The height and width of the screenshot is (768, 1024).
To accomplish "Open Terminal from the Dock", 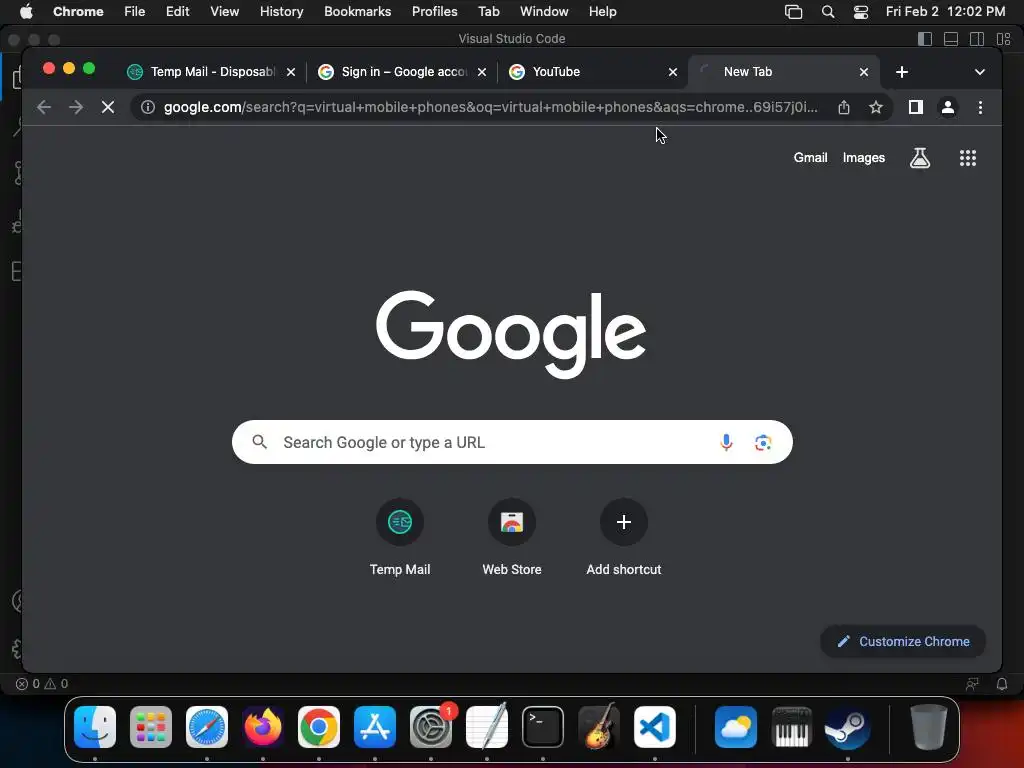I will click(x=543, y=727).
